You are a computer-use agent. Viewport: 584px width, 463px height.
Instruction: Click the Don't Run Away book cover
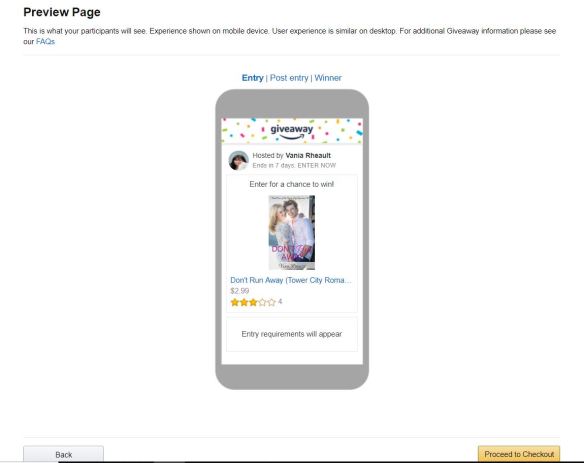click(x=292, y=232)
